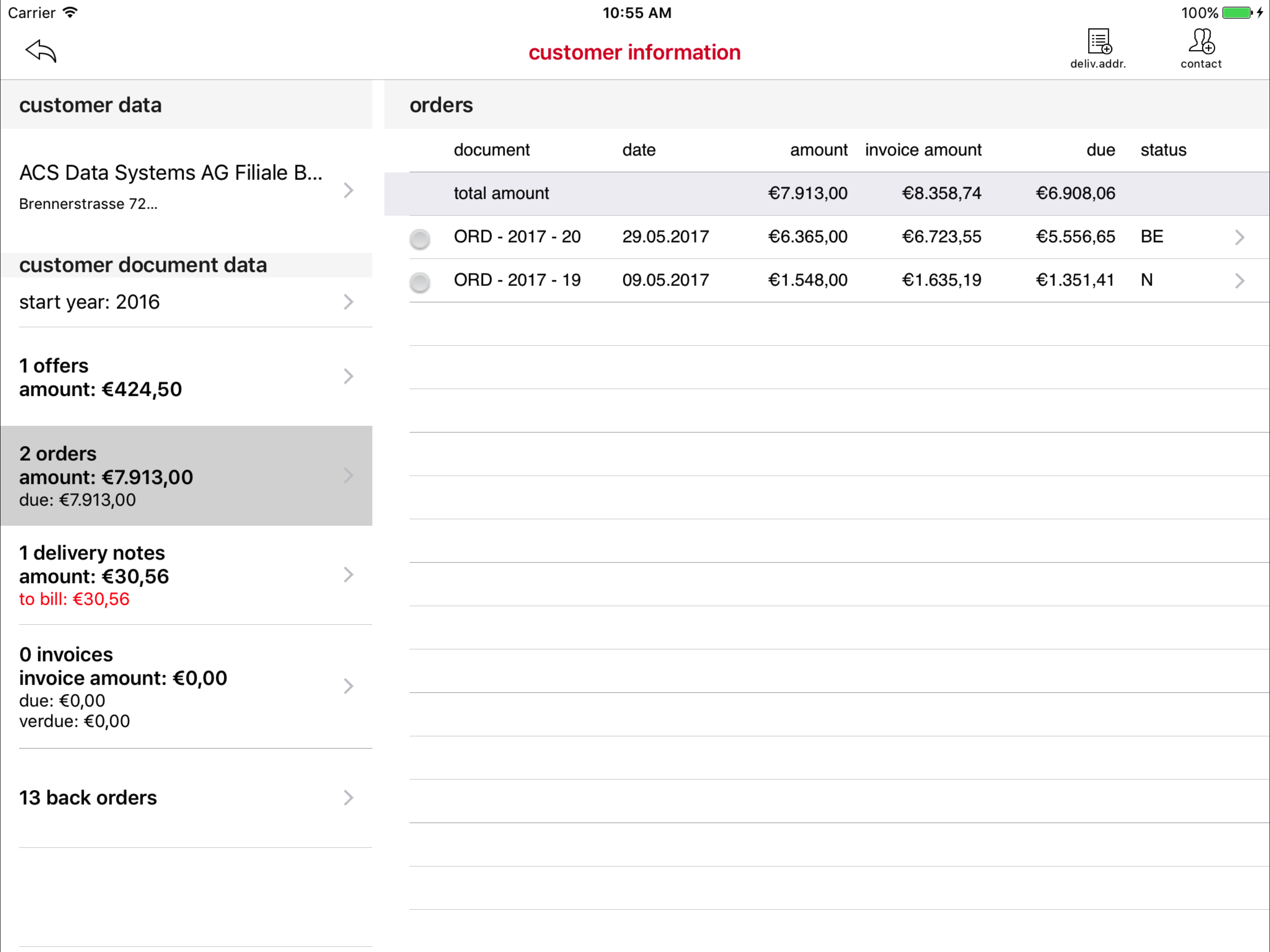The height and width of the screenshot is (952, 1270).
Task: Click the 'customer information' title
Action: coord(635,52)
